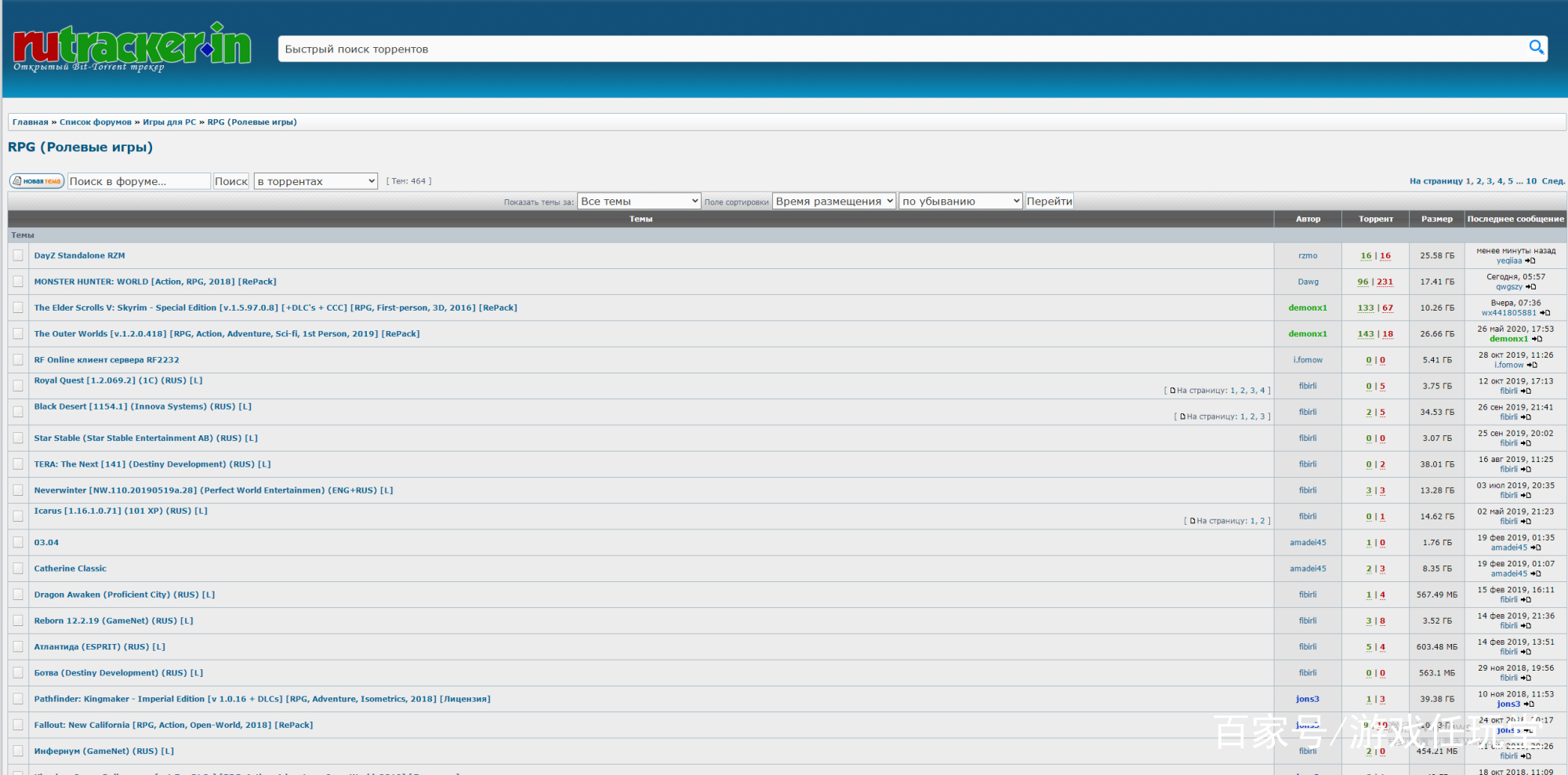The height and width of the screenshot is (775, 1568).
Task: Jump to latest post icon in Ботва row
Action: pos(1526,678)
